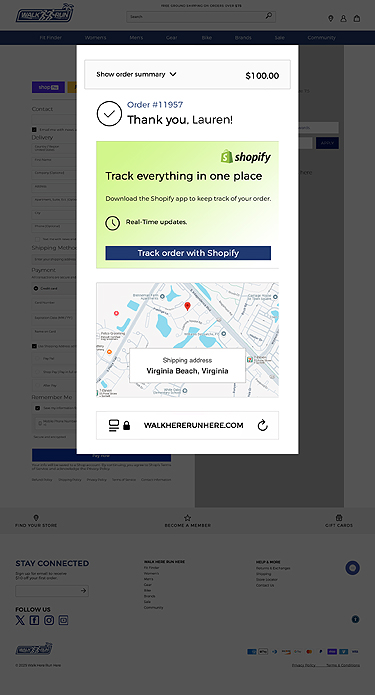This screenshot has width=375, height=695.
Task: Click the search magnifier icon
Action: 269,16
